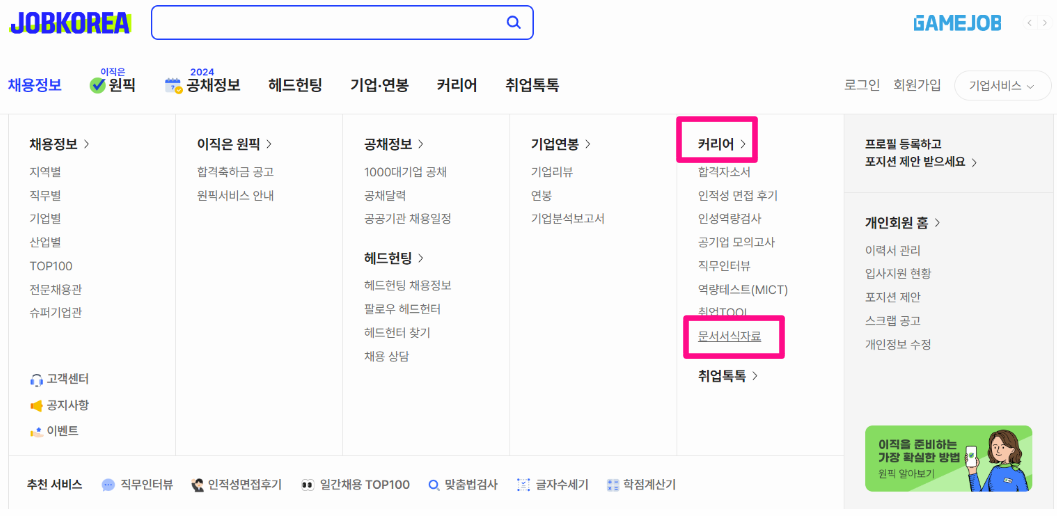Expand the 취업톡톡 column heading
Viewport: 1057px width, 516px height.
pyautogui.click(x=728, y=376)
